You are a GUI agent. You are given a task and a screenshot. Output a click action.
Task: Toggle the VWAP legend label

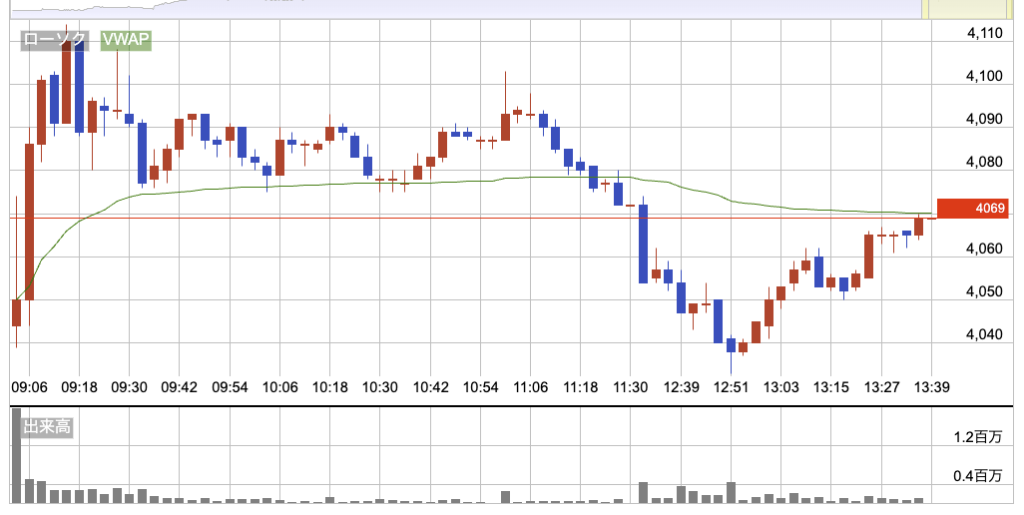click(125, 41)
